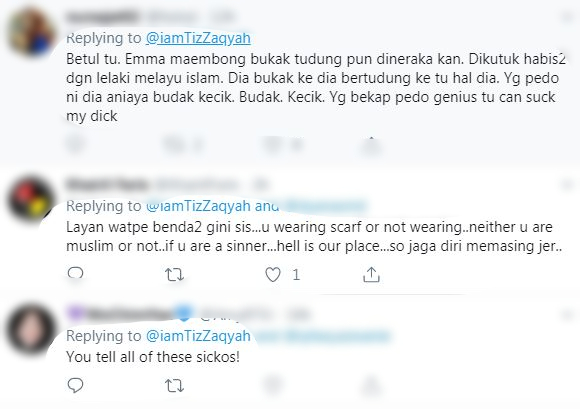
Task: Expand options menu of second tweet
Action: tap(567, 184)
